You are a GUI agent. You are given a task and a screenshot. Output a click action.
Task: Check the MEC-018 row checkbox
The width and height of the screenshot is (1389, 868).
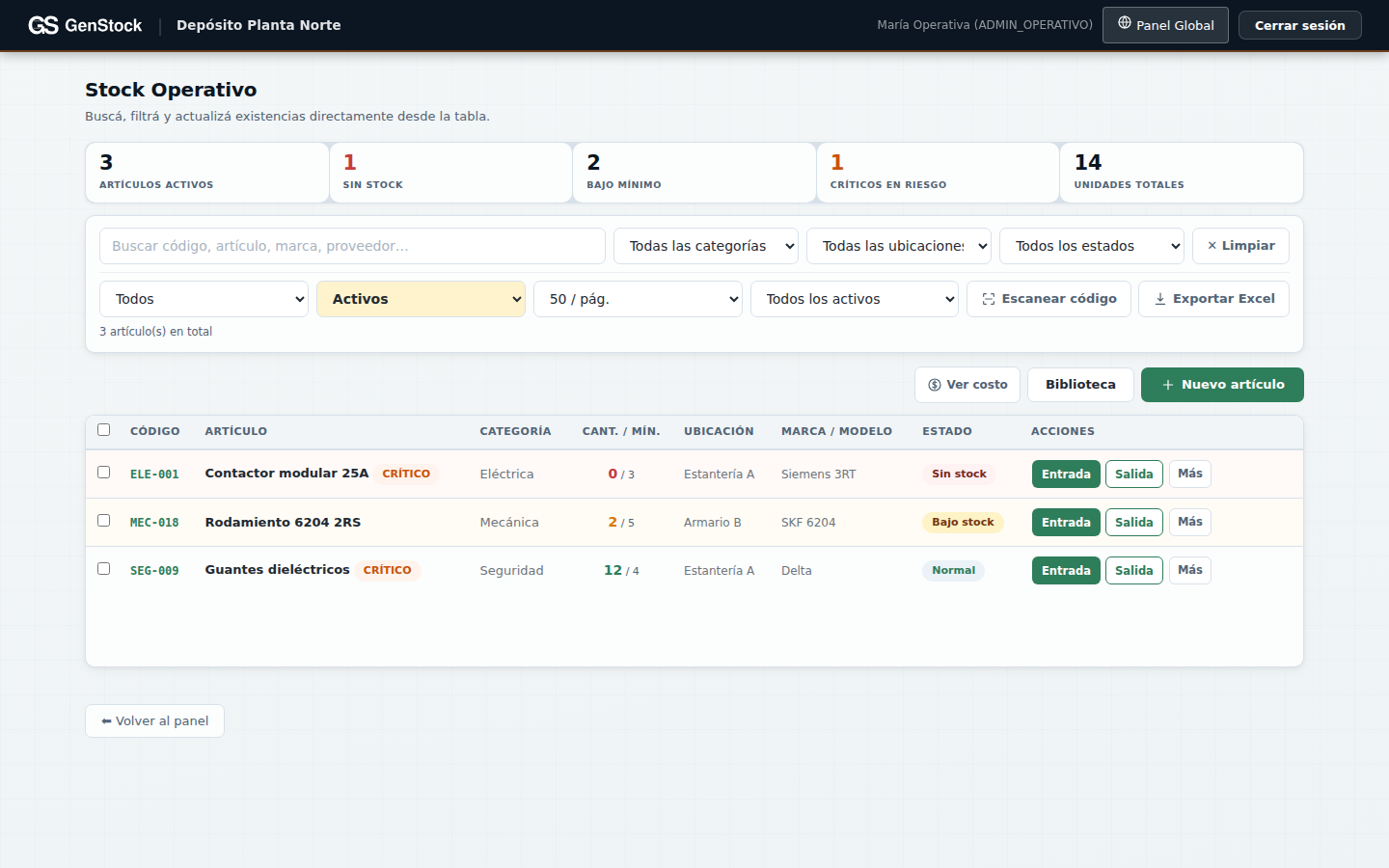[104, 521]
